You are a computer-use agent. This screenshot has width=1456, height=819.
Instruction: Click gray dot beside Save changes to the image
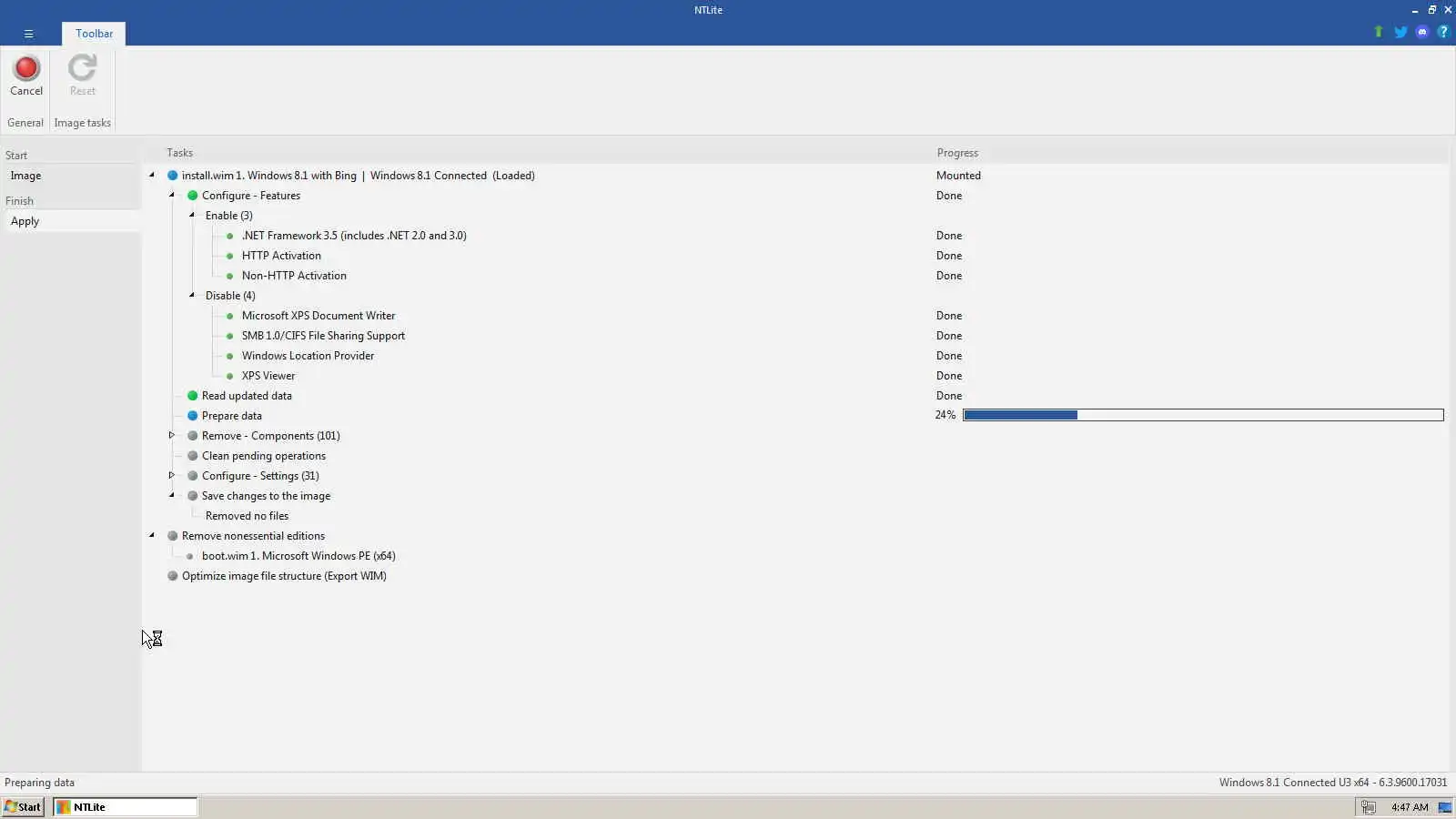pyautogui.click(x=192, y=496)
